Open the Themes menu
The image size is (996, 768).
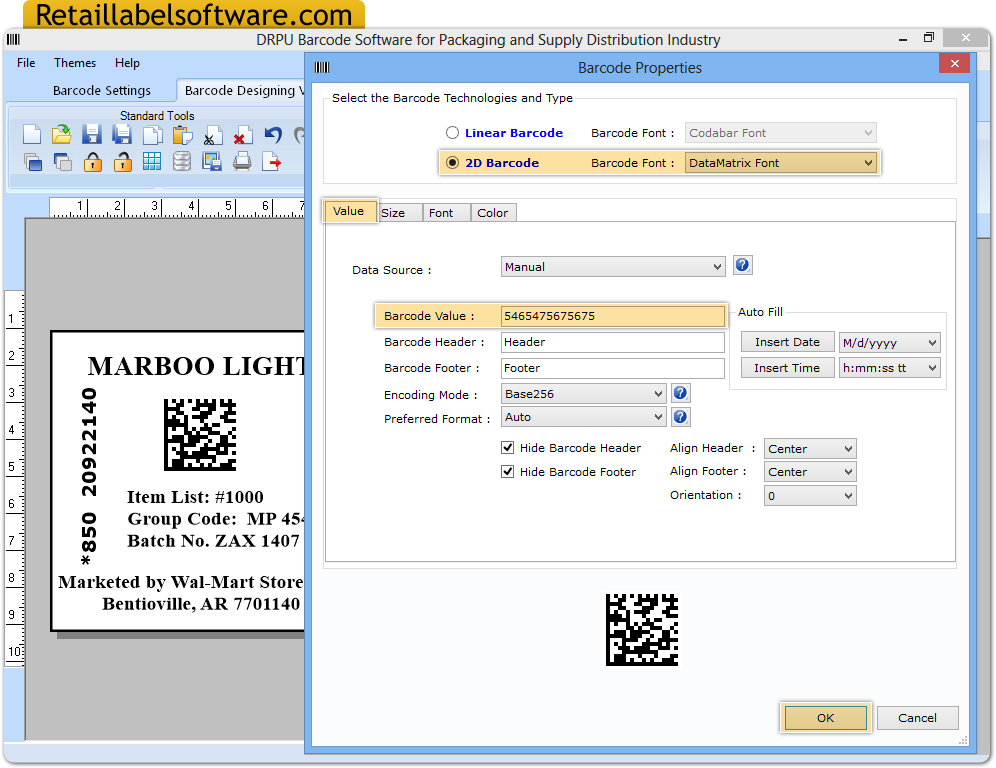tap(75, 63)
